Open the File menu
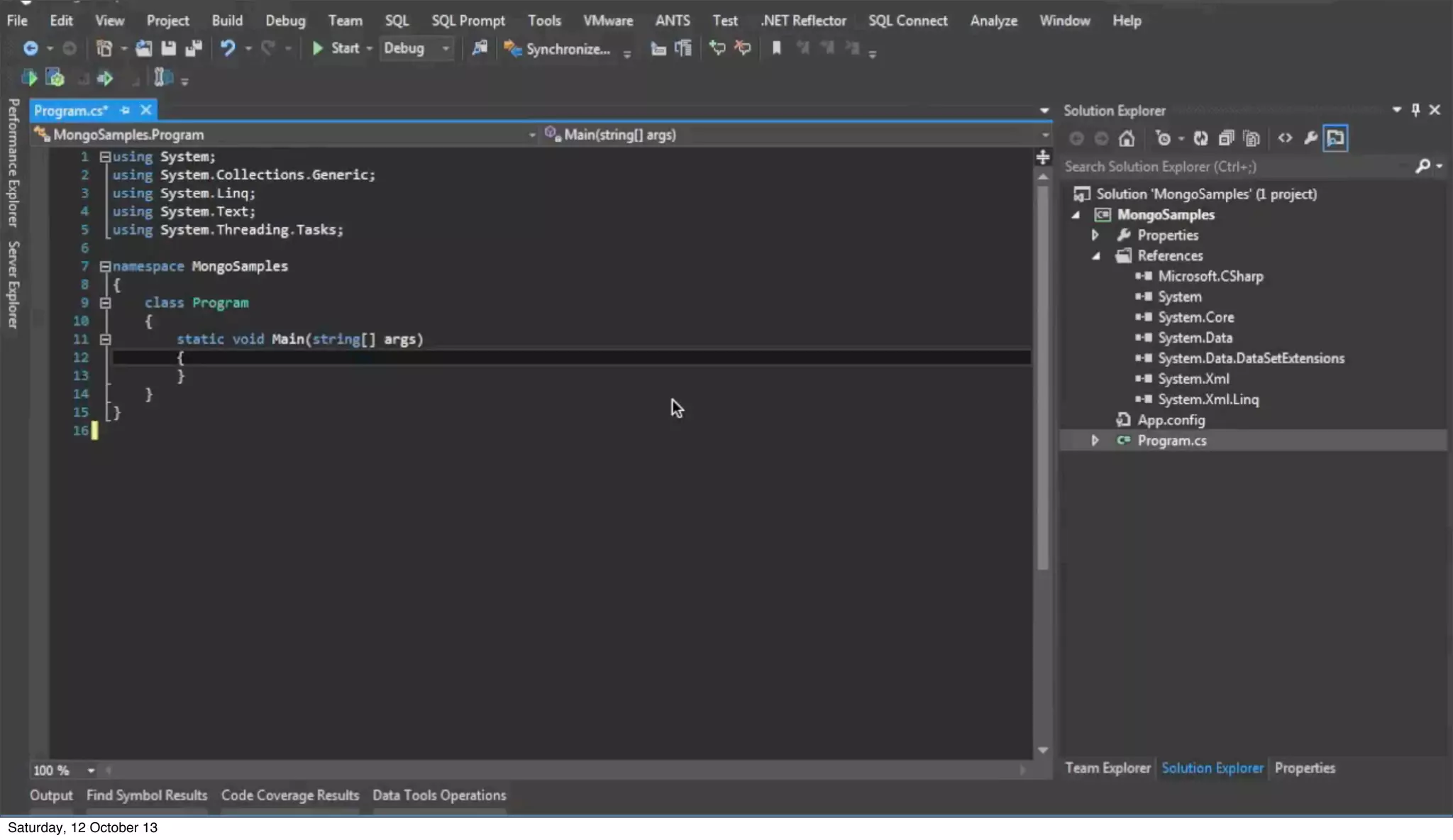 pyautogui.click(x=17, y=21)
